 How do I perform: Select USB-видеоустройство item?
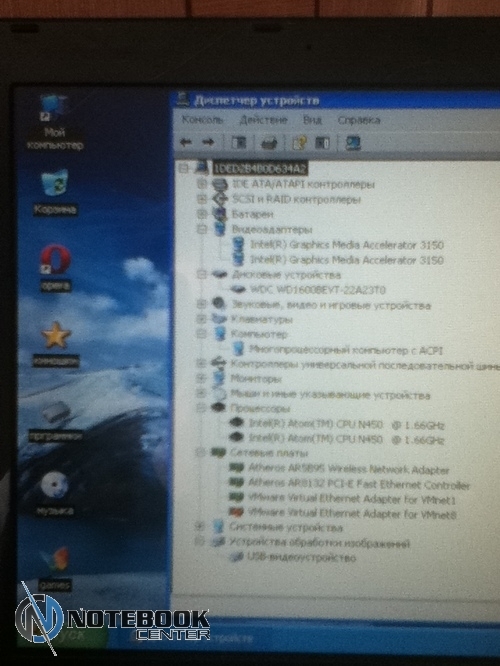click(301, 557)
